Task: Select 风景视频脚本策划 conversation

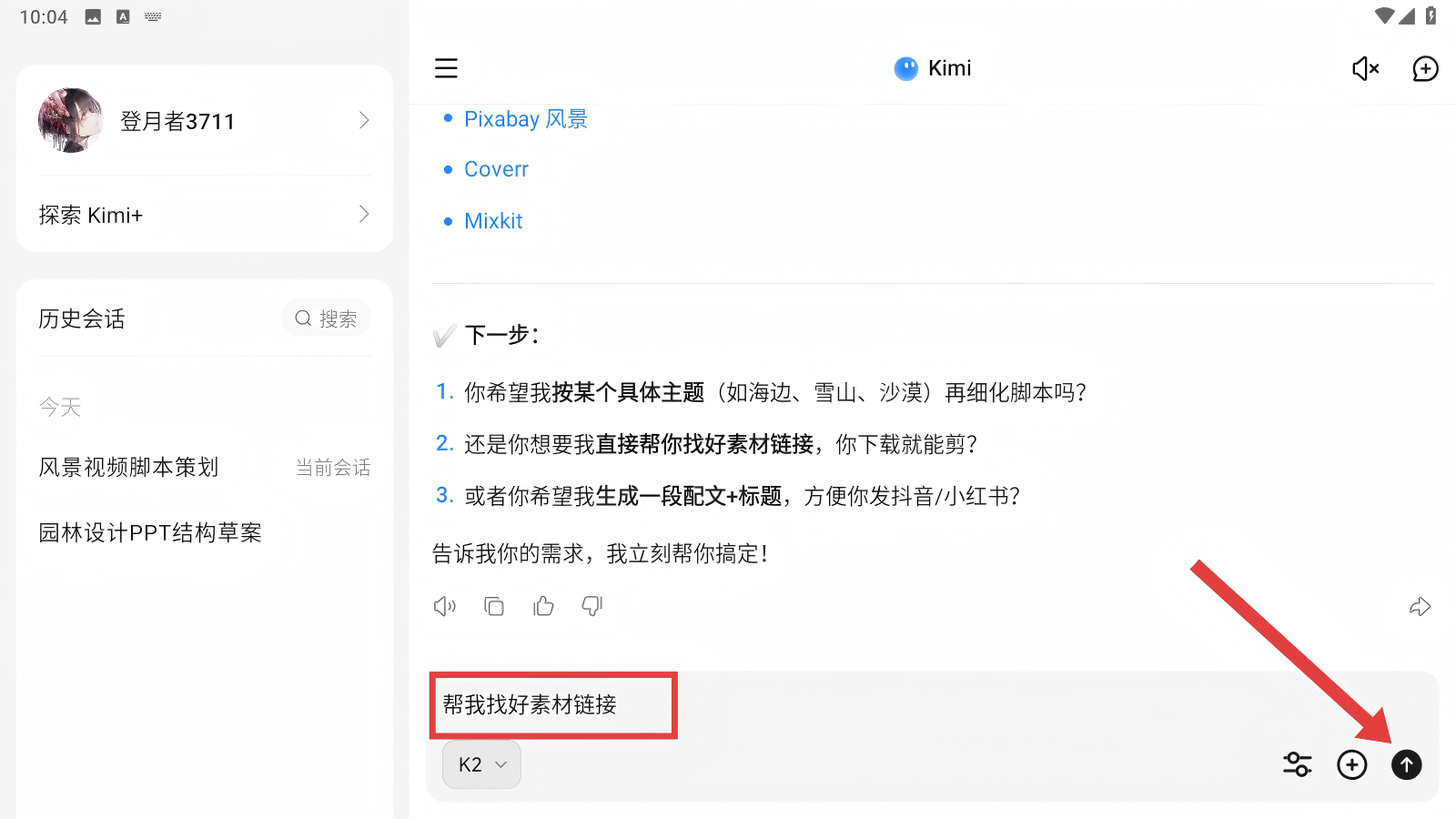Action: [x=129, y=467]
